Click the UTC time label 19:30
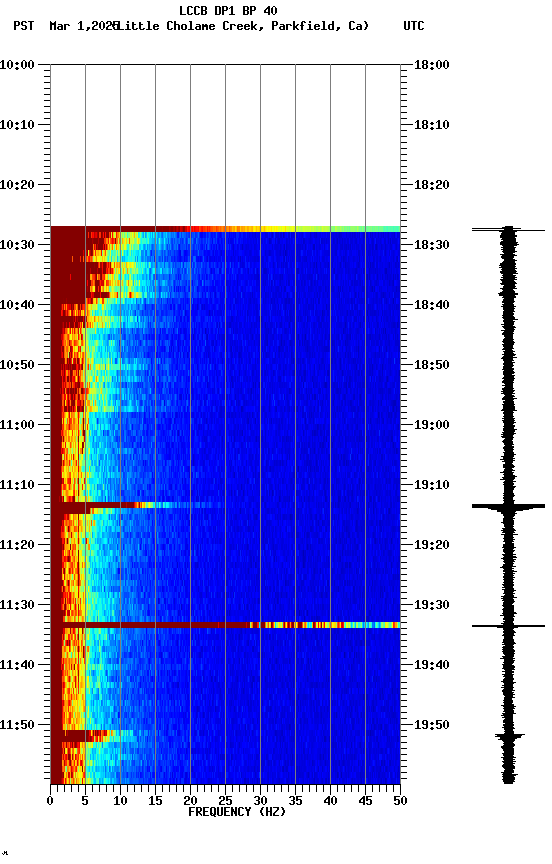The image size is (552, 864). coord(432,605)
